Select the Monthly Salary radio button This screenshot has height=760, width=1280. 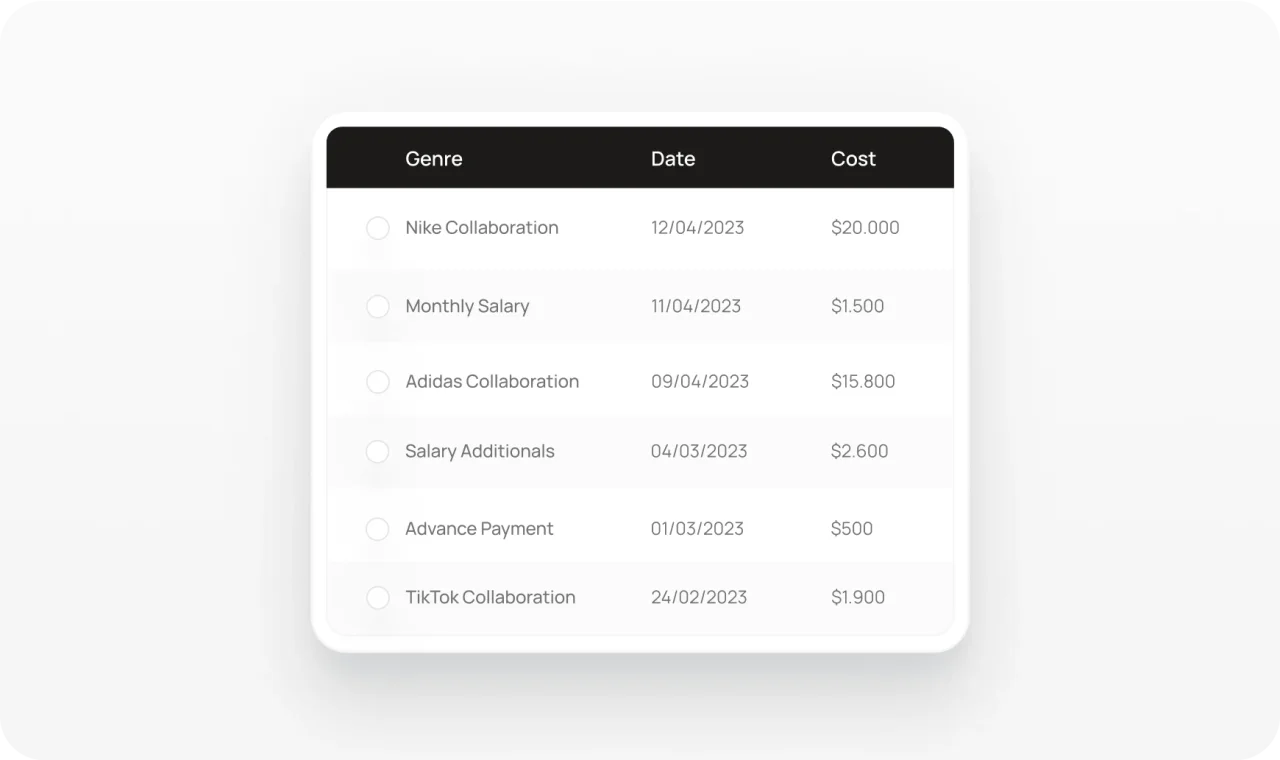378,306
